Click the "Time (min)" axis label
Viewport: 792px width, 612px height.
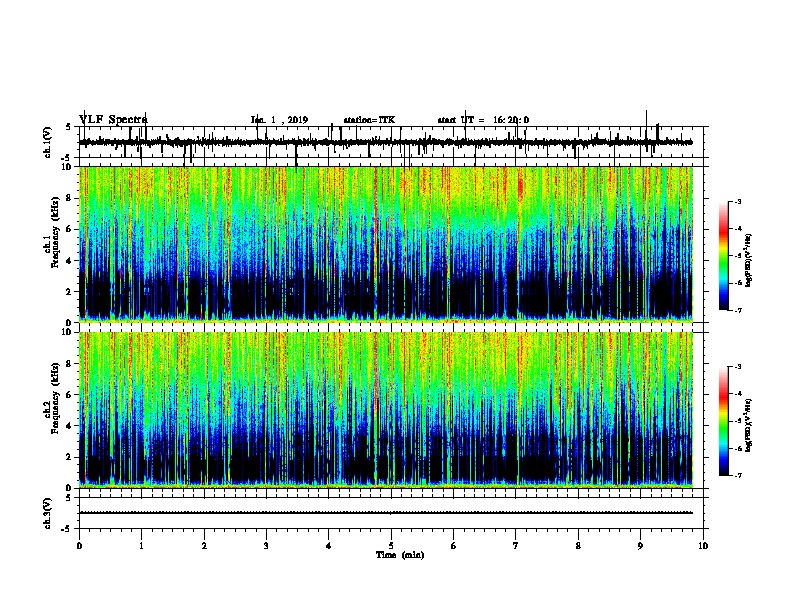click(x=400, y=555)
